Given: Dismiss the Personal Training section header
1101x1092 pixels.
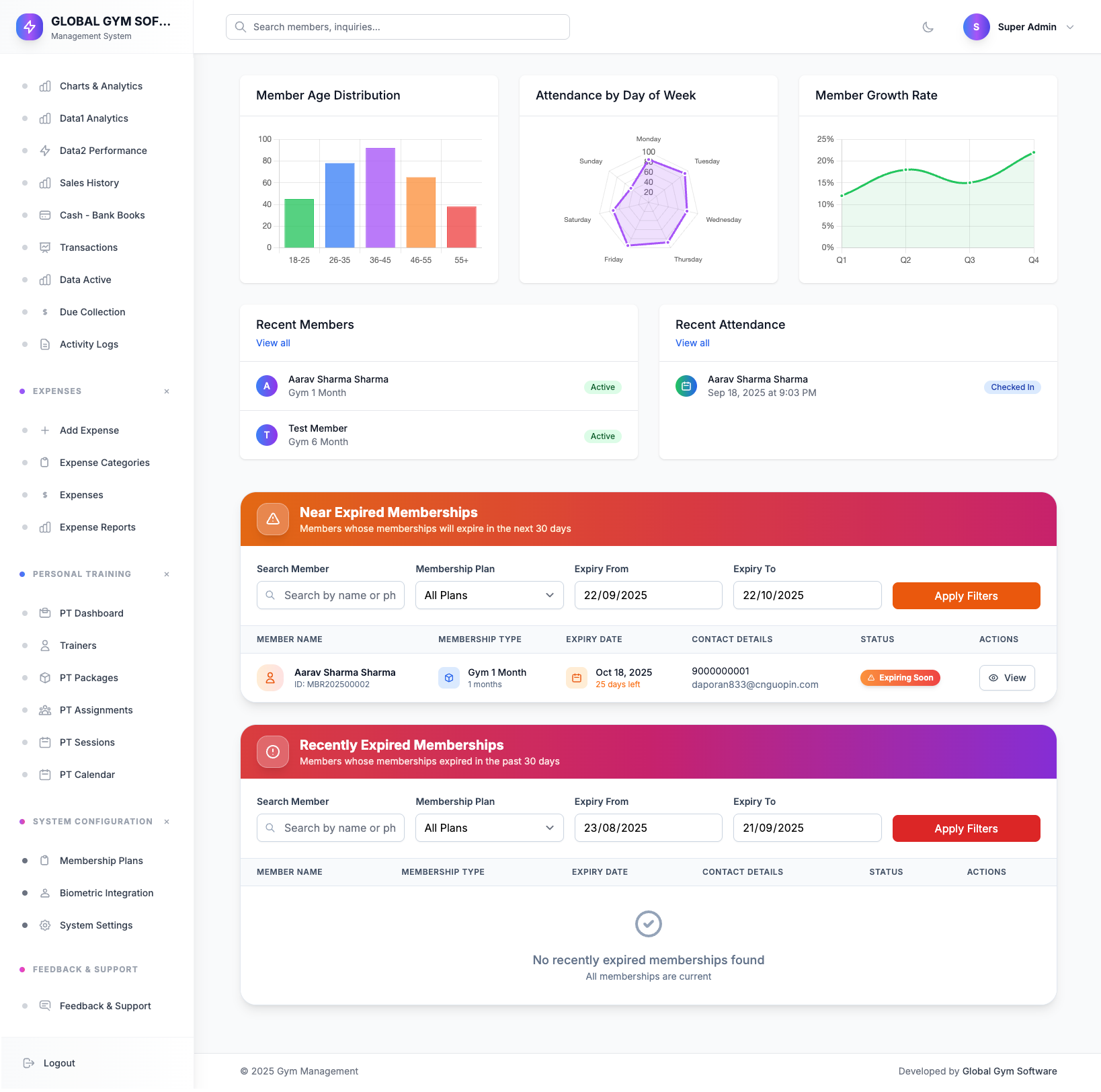Looking at the screenshot, I should click(x=167, y=574).
